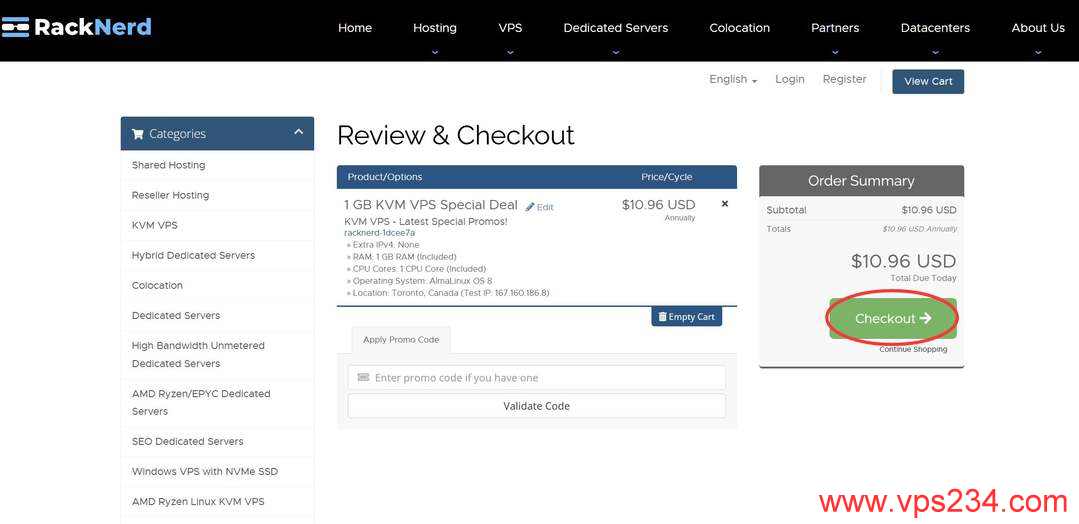This screenshot has height=524, width=1079.
Task: Click the Empty Cart button
Action: click(x=686, y=317)
